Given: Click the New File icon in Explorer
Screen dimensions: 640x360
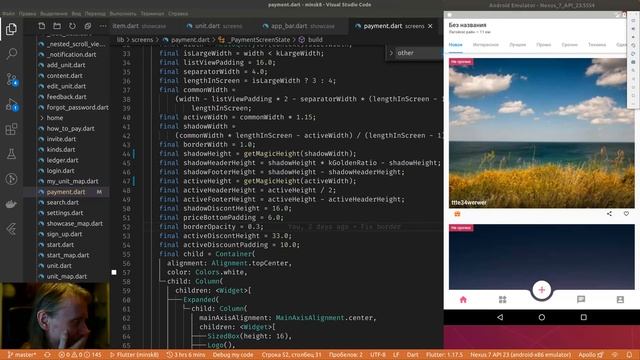Looking at the screenshot, I should tap(42, 26).
